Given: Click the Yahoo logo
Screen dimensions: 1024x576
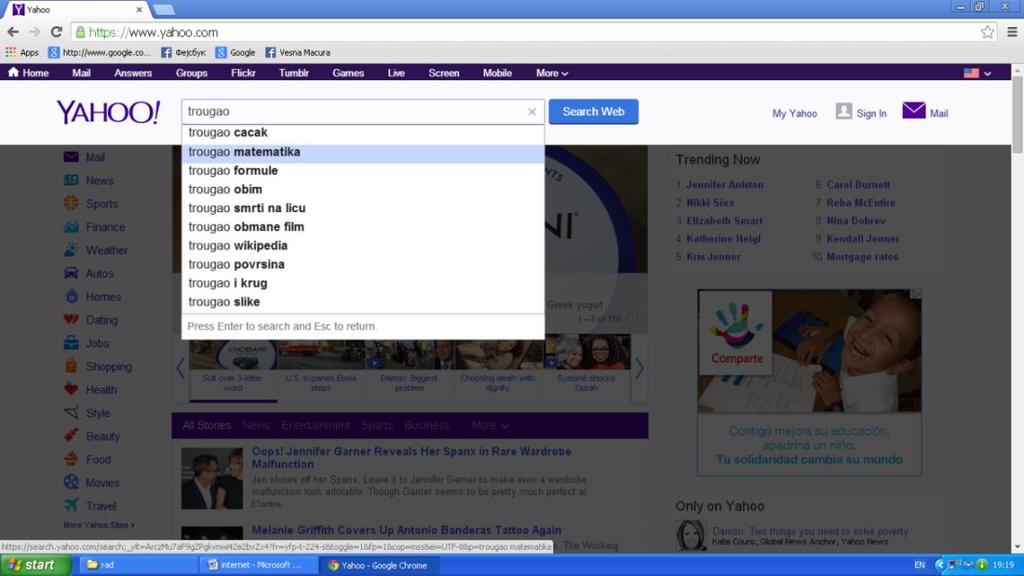Looking at the screenshot, I should pos(108,112).
